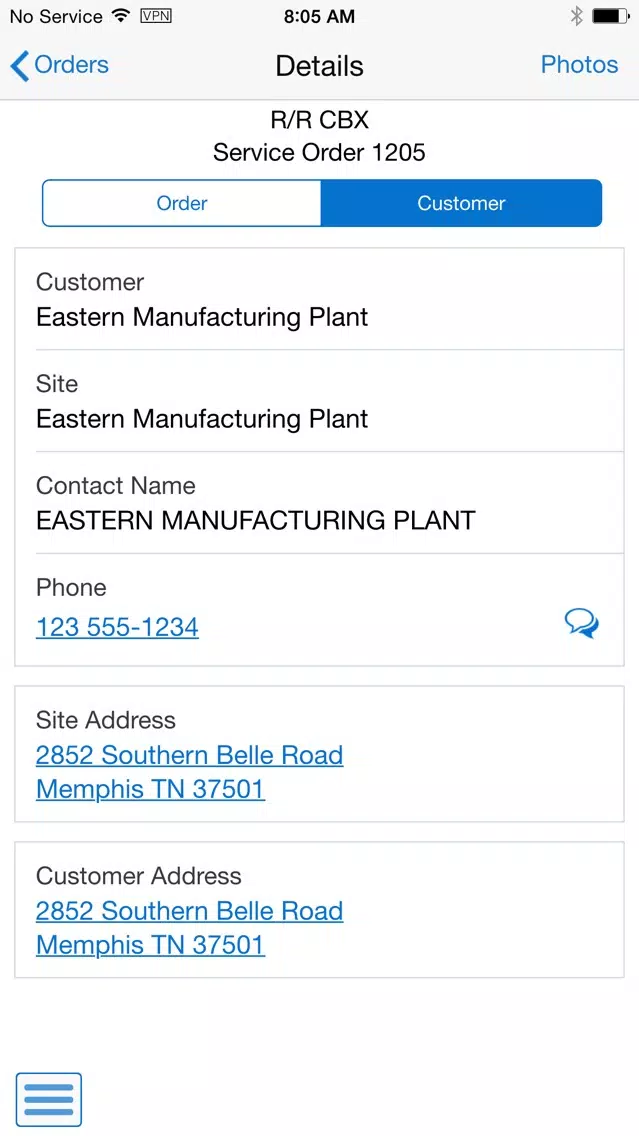Tap the Eastern Manufacturing Plant customer field
This screenshot has width=639, height=1136.
point(320,299)
